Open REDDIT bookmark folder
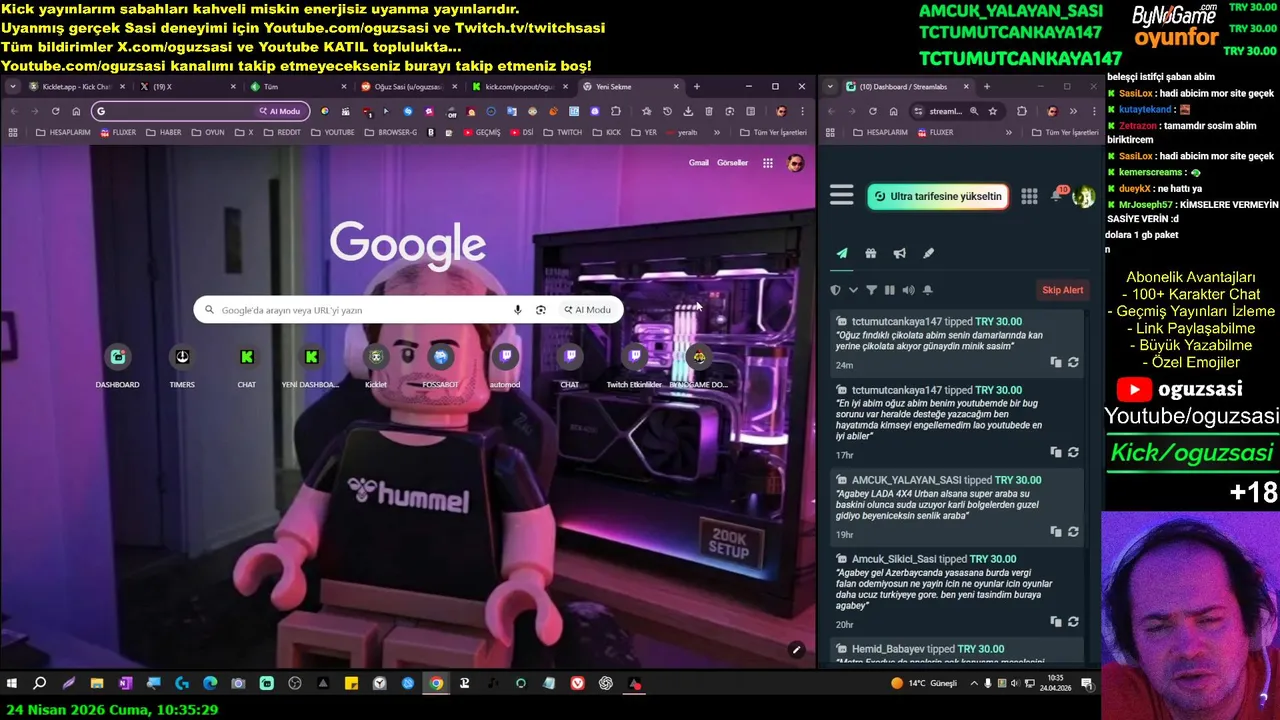Screen dimensions: 1280x720 click(282, 132)
